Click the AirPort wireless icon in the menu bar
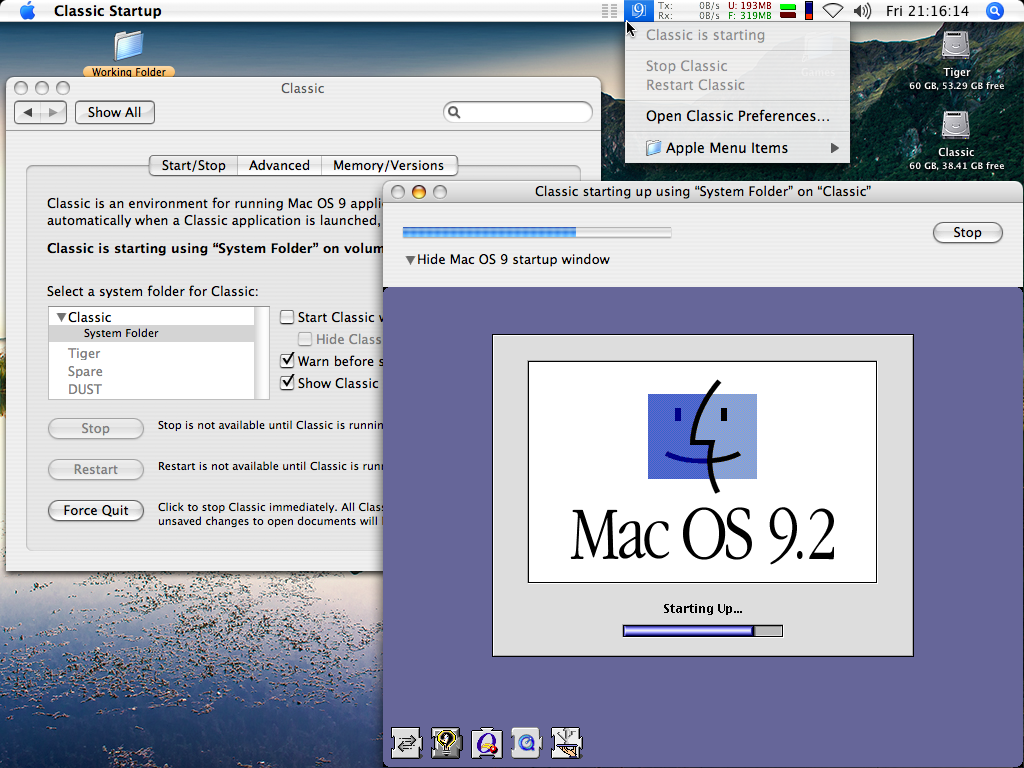Image resolution: width=1024 pixels, height=768 pixels. point(833,10)
